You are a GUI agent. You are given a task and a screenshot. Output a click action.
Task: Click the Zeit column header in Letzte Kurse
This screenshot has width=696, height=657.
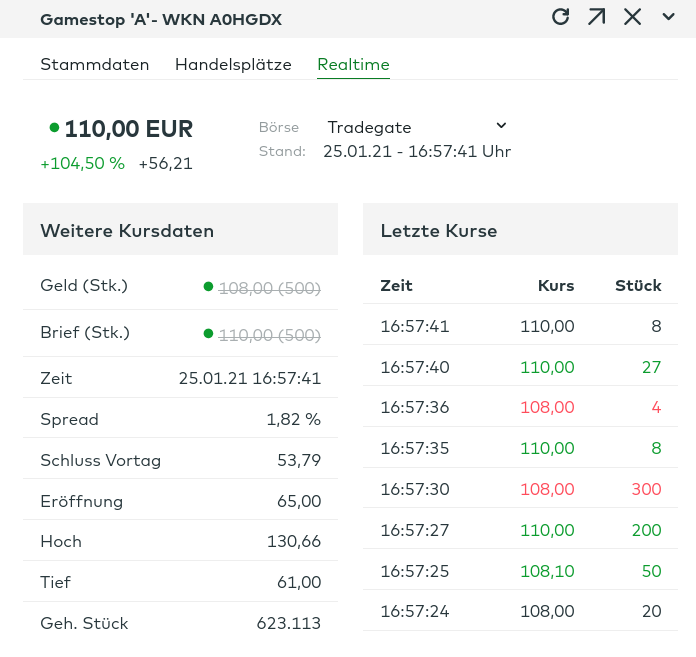click(x=396, y=286)
